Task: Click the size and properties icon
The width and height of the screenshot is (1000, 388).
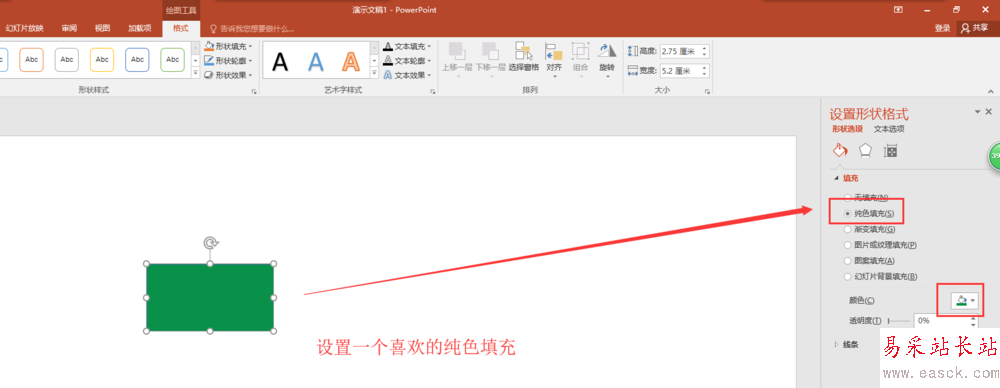Action: tap(890, 151)
